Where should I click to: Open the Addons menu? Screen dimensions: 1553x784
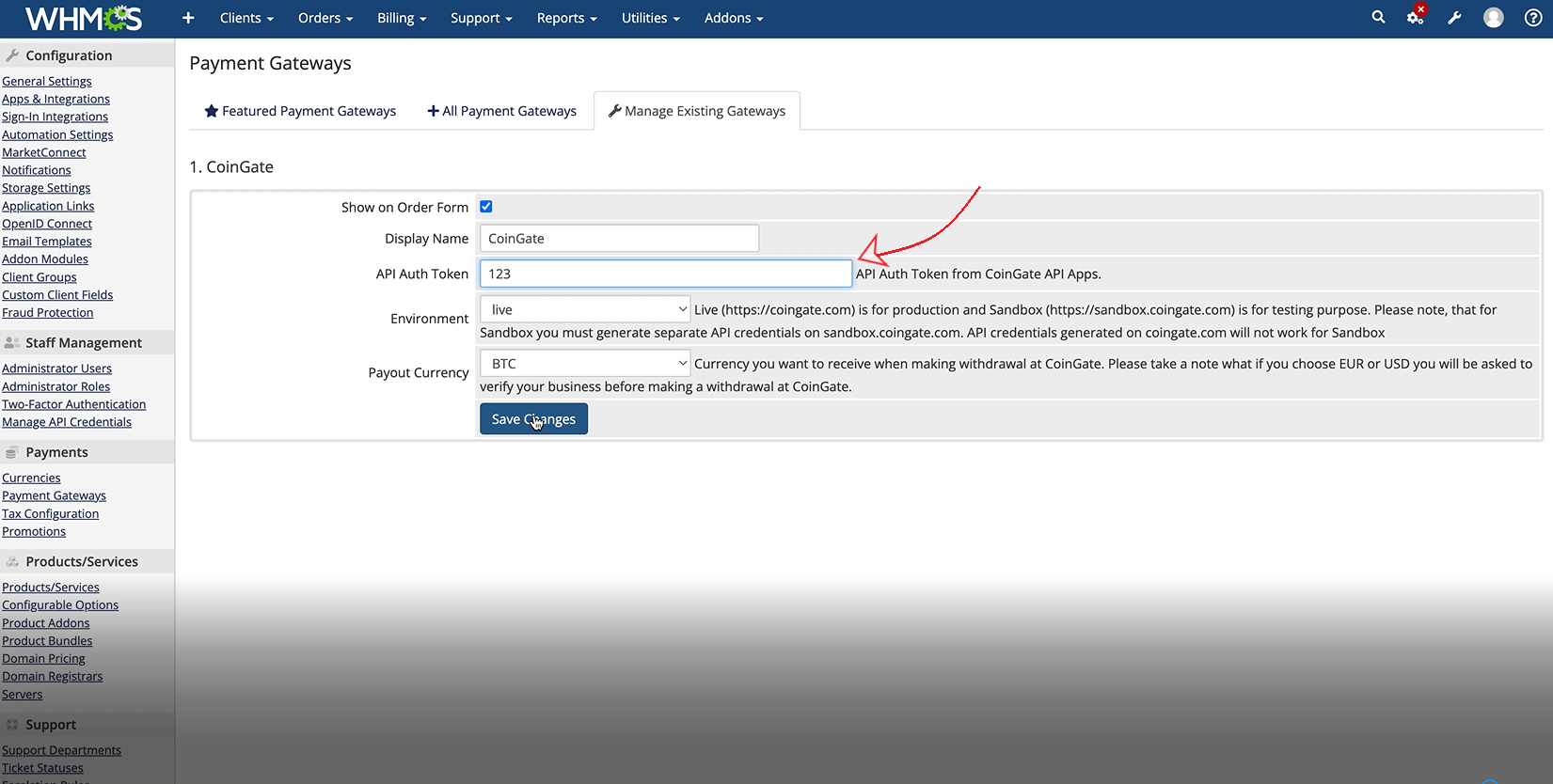click(x=734, y=18)
